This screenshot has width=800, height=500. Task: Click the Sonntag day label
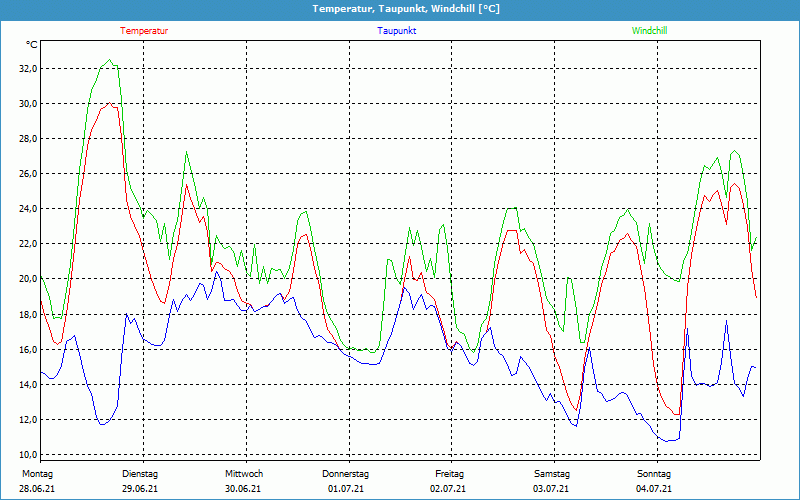[x=654, y=474]
